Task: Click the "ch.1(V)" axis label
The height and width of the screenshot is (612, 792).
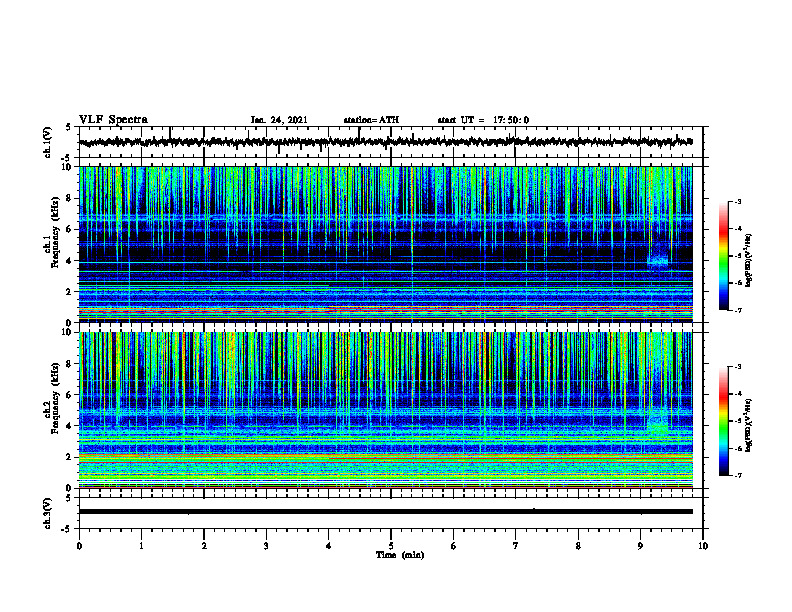Action: pos(48,142)
